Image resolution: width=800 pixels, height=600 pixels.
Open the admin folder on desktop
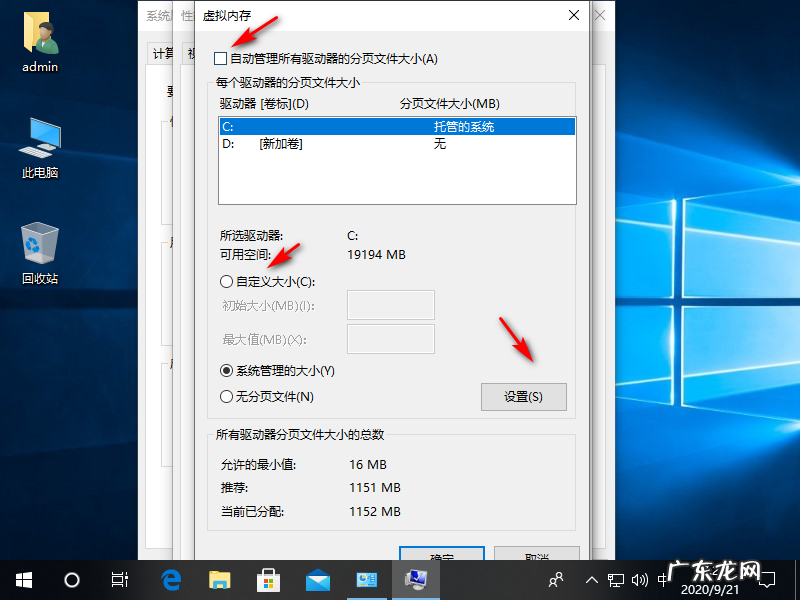40,40
